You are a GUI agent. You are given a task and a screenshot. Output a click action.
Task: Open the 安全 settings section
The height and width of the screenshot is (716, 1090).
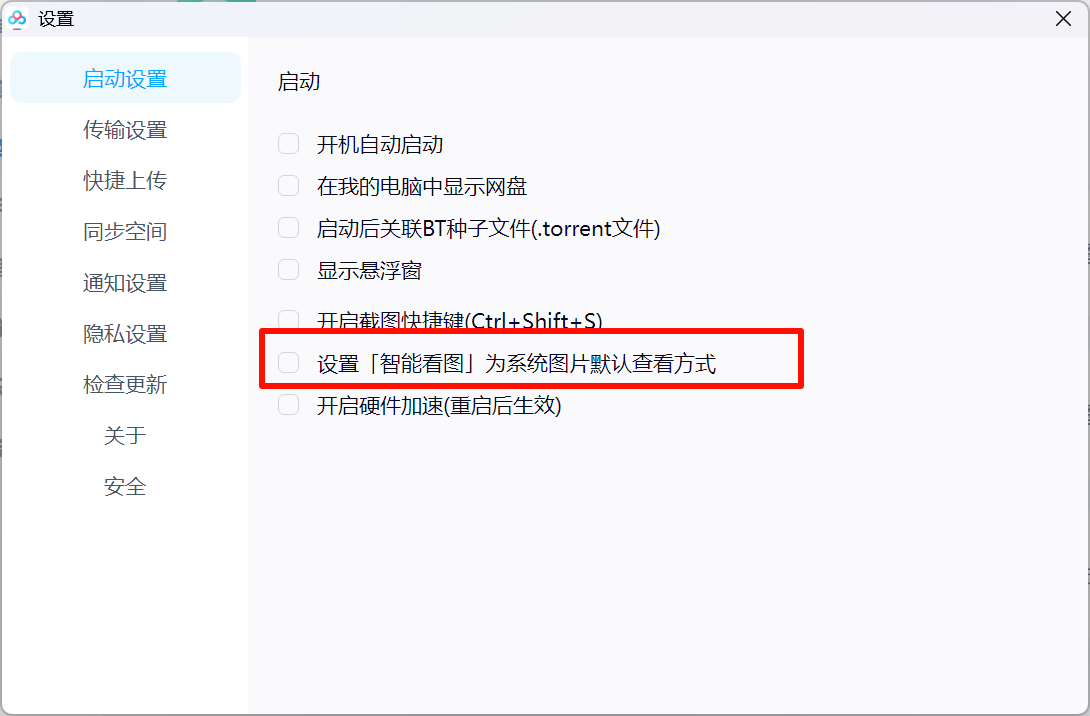tap(125, 486)
